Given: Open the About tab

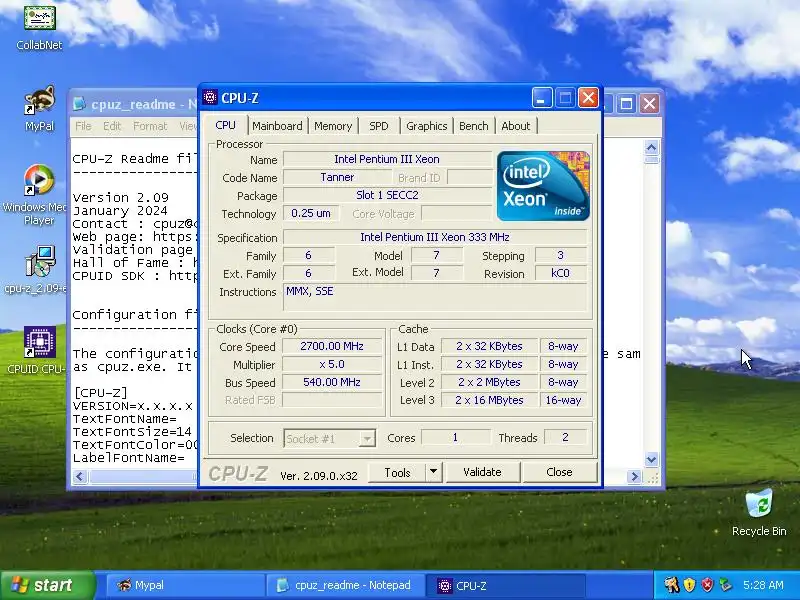Looking at the screenshot, I should pyautogui.click(x=516, y=126).
